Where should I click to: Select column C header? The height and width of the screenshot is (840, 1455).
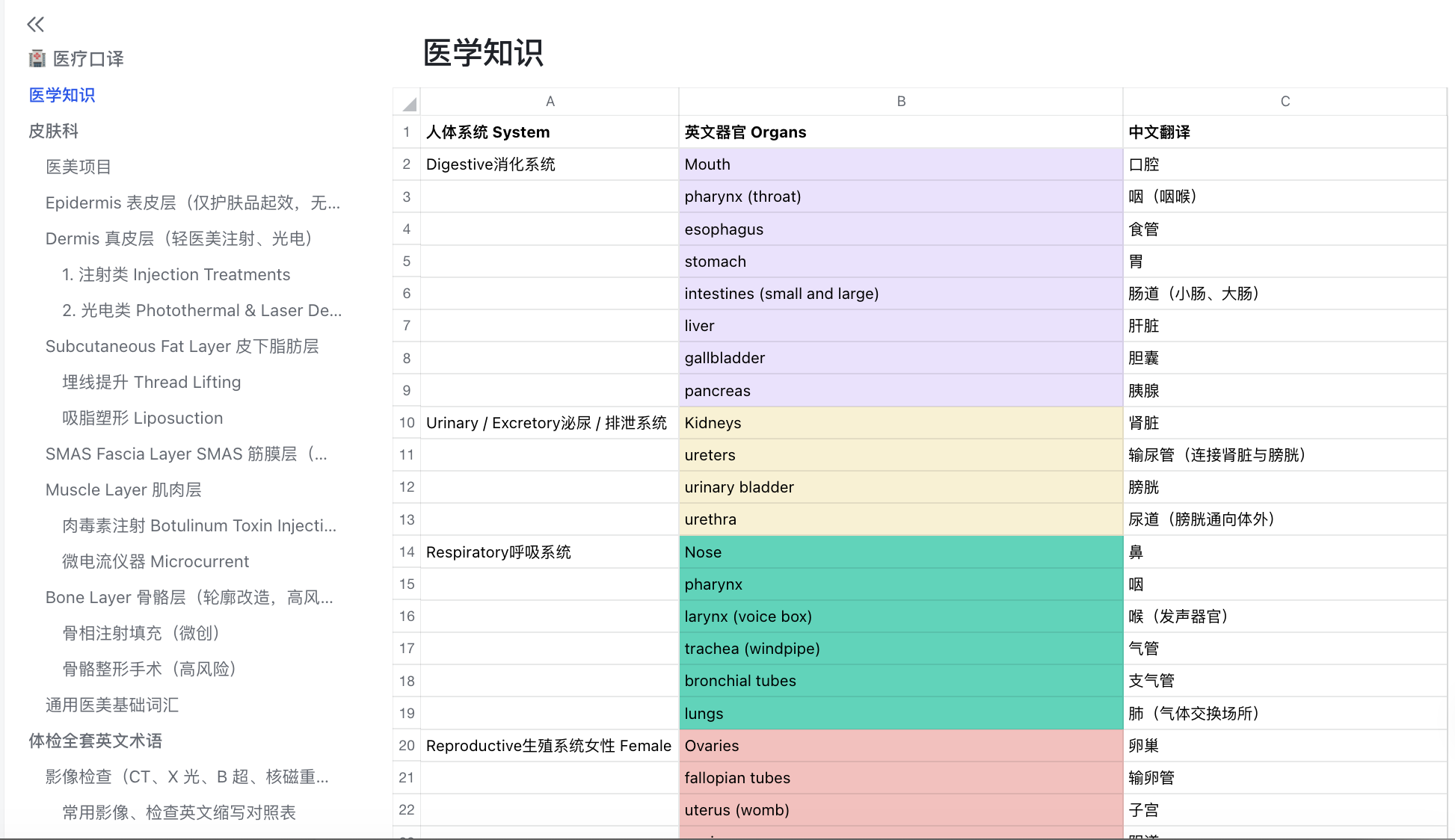(x=1285, y=102)
